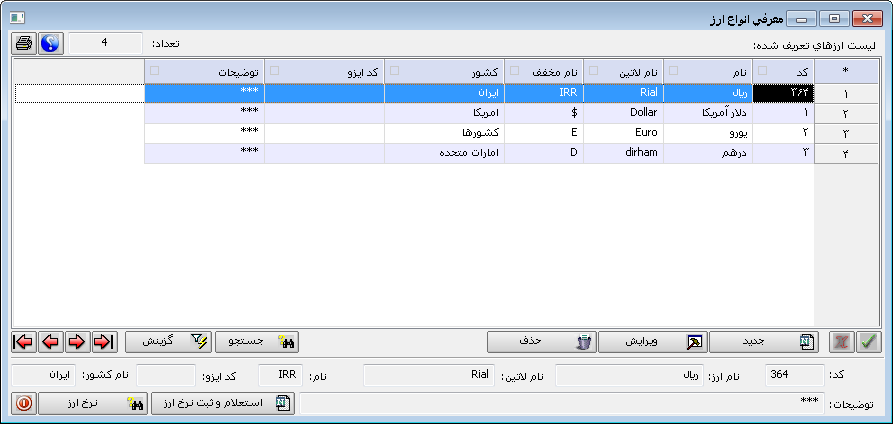The image size is (893, 424).
Task: Click the امریکا country cell
Action: (444, 113)
